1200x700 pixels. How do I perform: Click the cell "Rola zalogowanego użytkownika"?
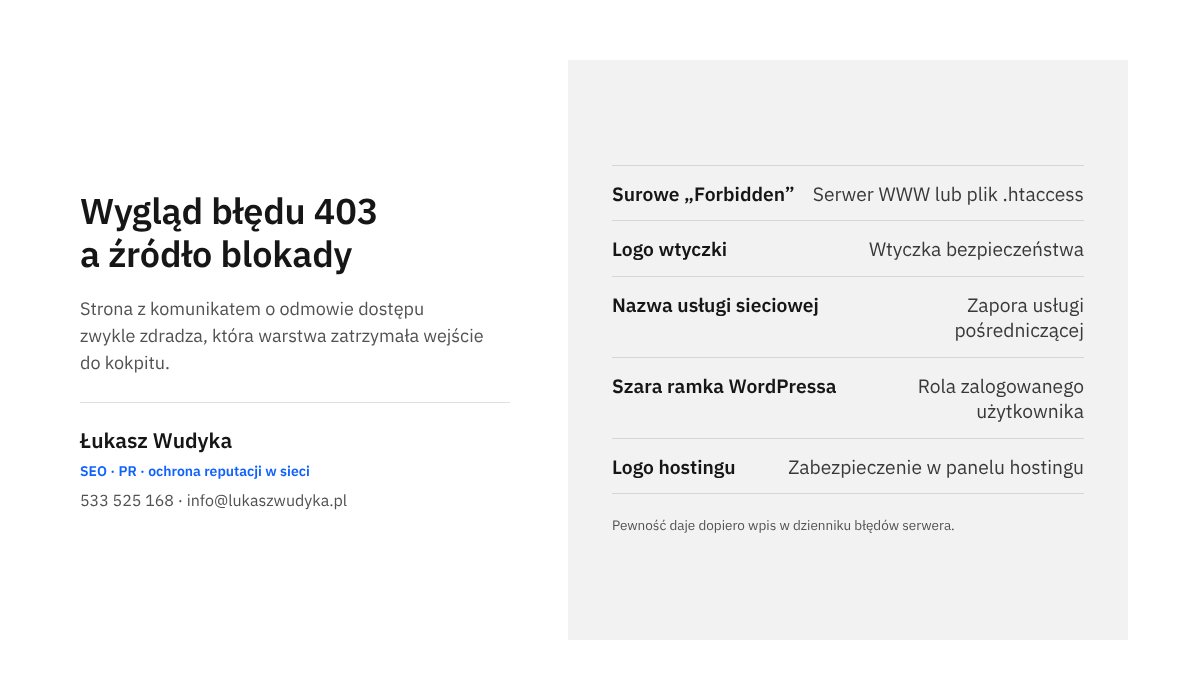[1001, 399]
